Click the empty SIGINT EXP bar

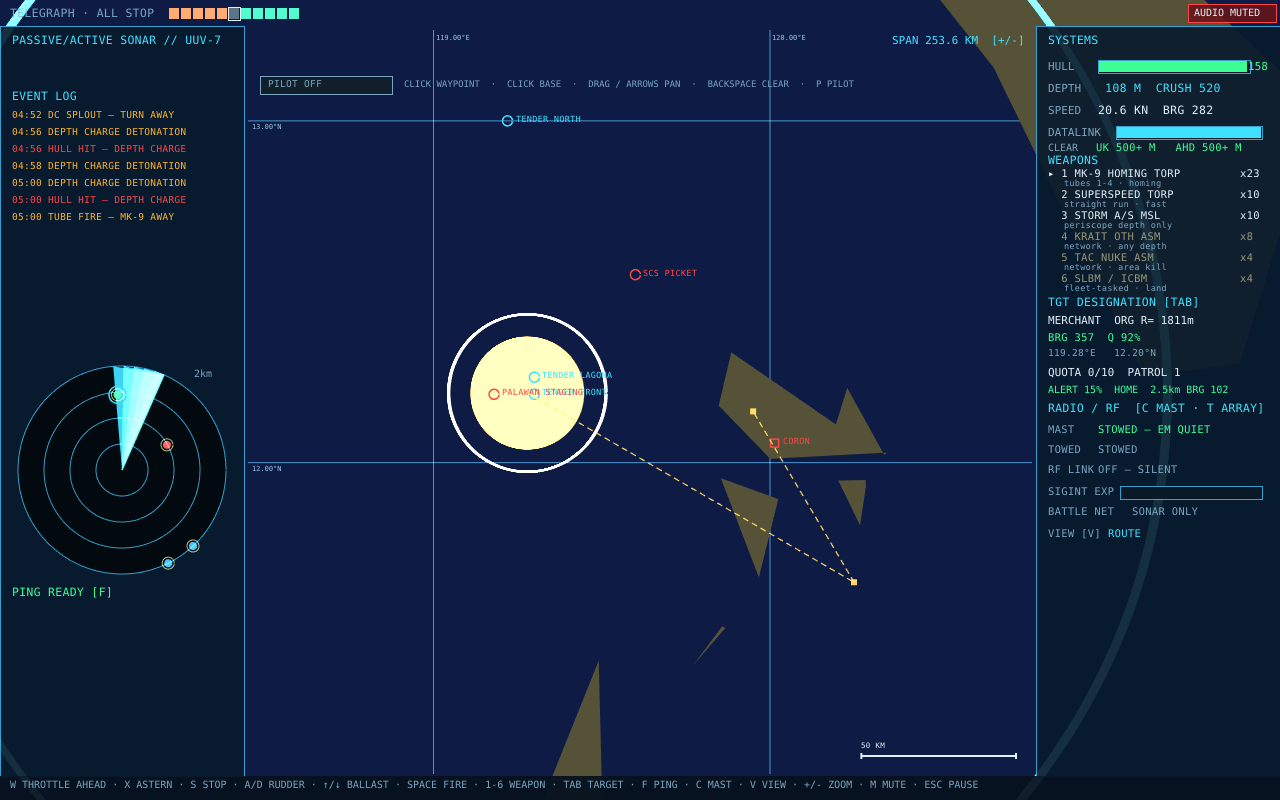(x=1191, y=493)
